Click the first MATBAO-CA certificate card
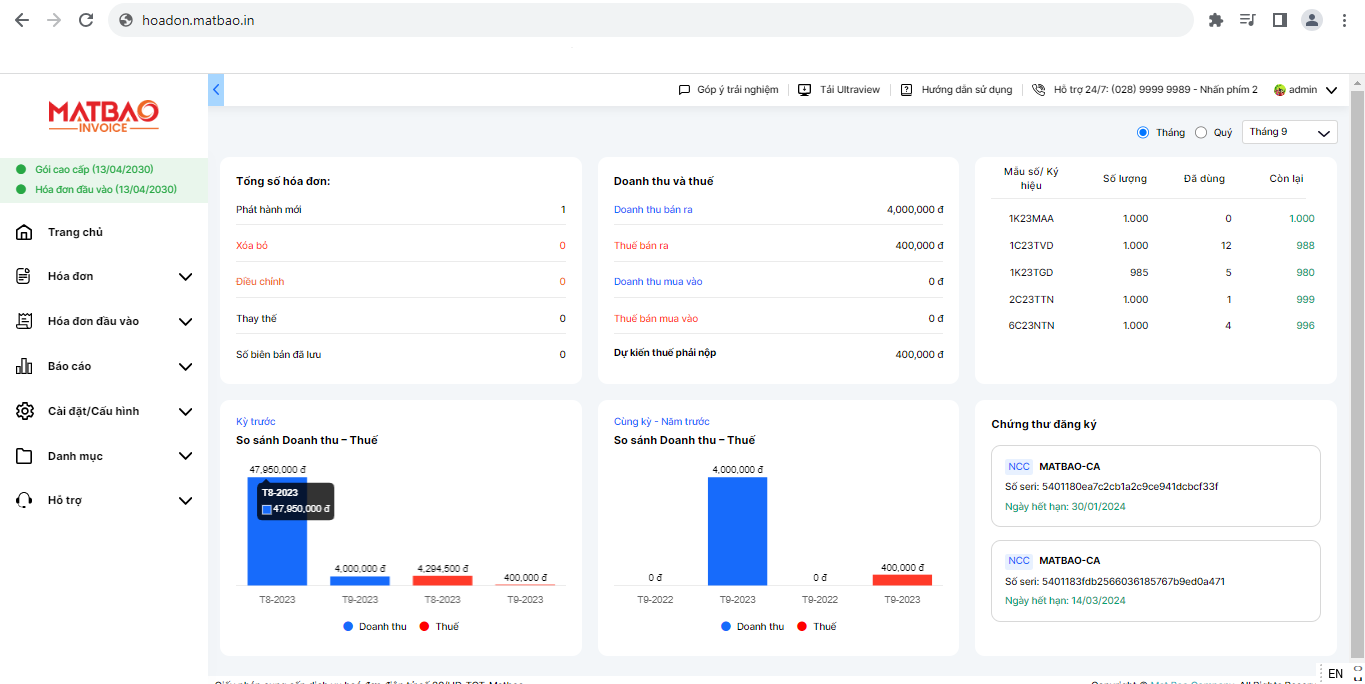This screenshot has width=1365, height=684. tap(1155, 486)
